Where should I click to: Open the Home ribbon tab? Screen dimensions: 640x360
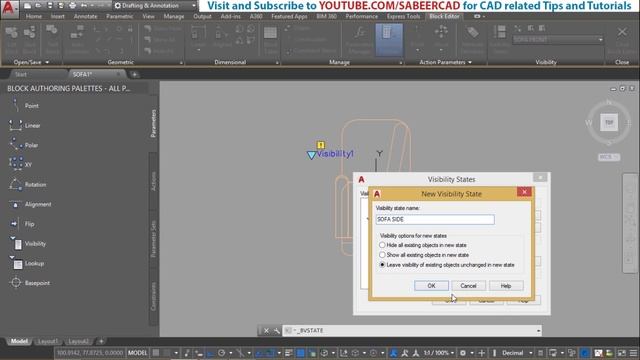(x=33, y=16)
